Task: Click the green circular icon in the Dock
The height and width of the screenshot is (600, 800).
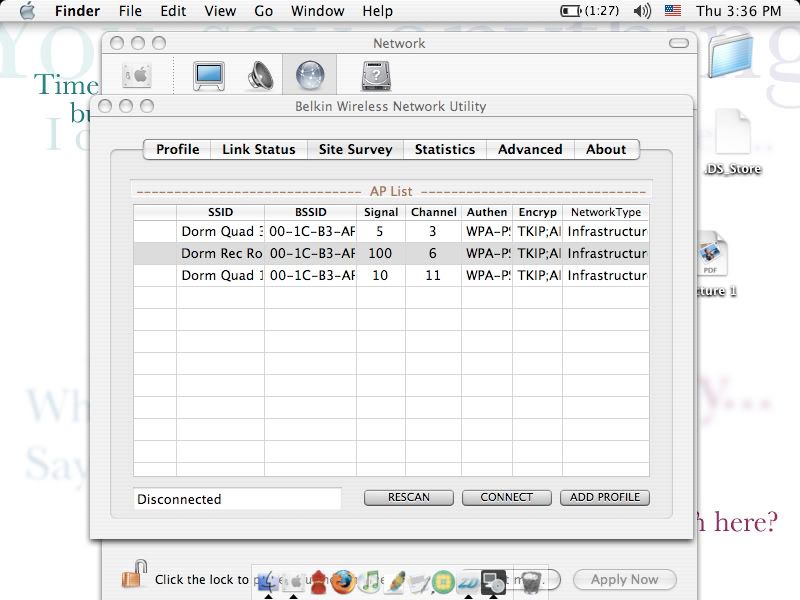Action: click(x=443, y=582)
